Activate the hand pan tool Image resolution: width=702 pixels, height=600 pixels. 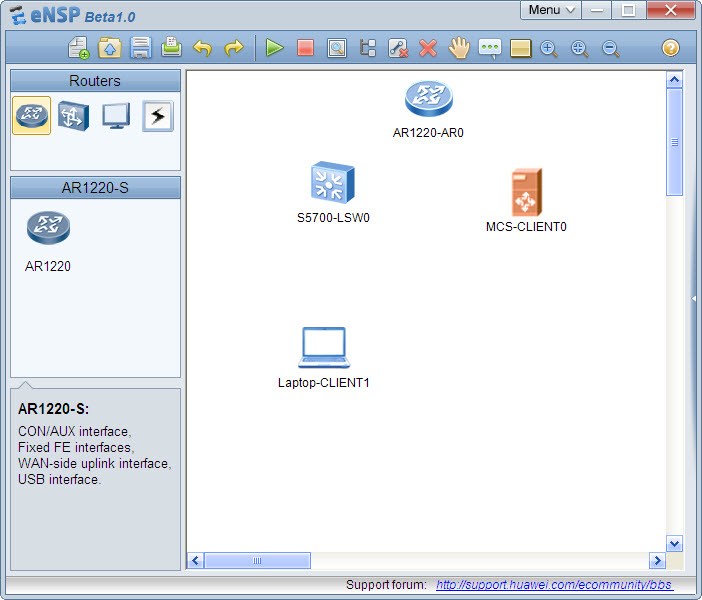pyautogui.click(x=459, y=48)
